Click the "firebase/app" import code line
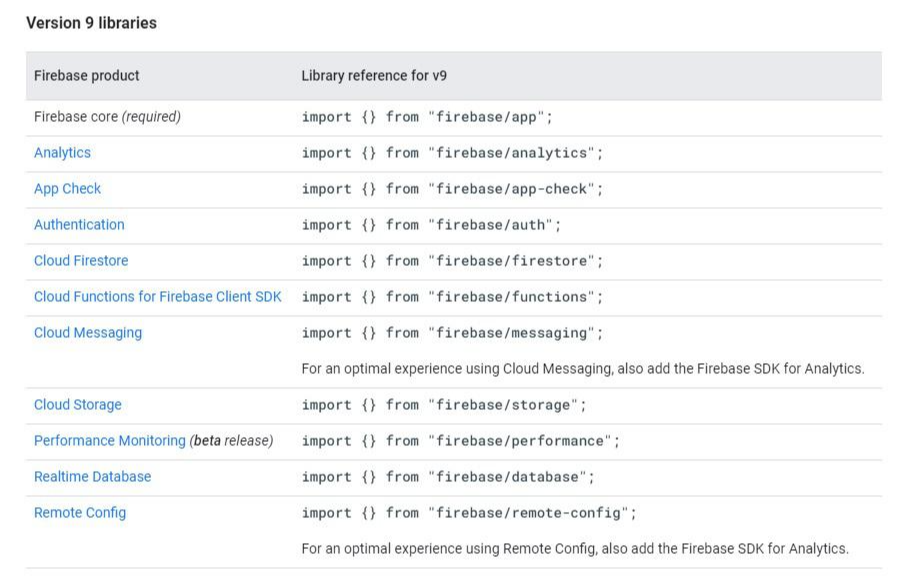Image resolution: width=909 pixels, height=580 pixels. 427,117
